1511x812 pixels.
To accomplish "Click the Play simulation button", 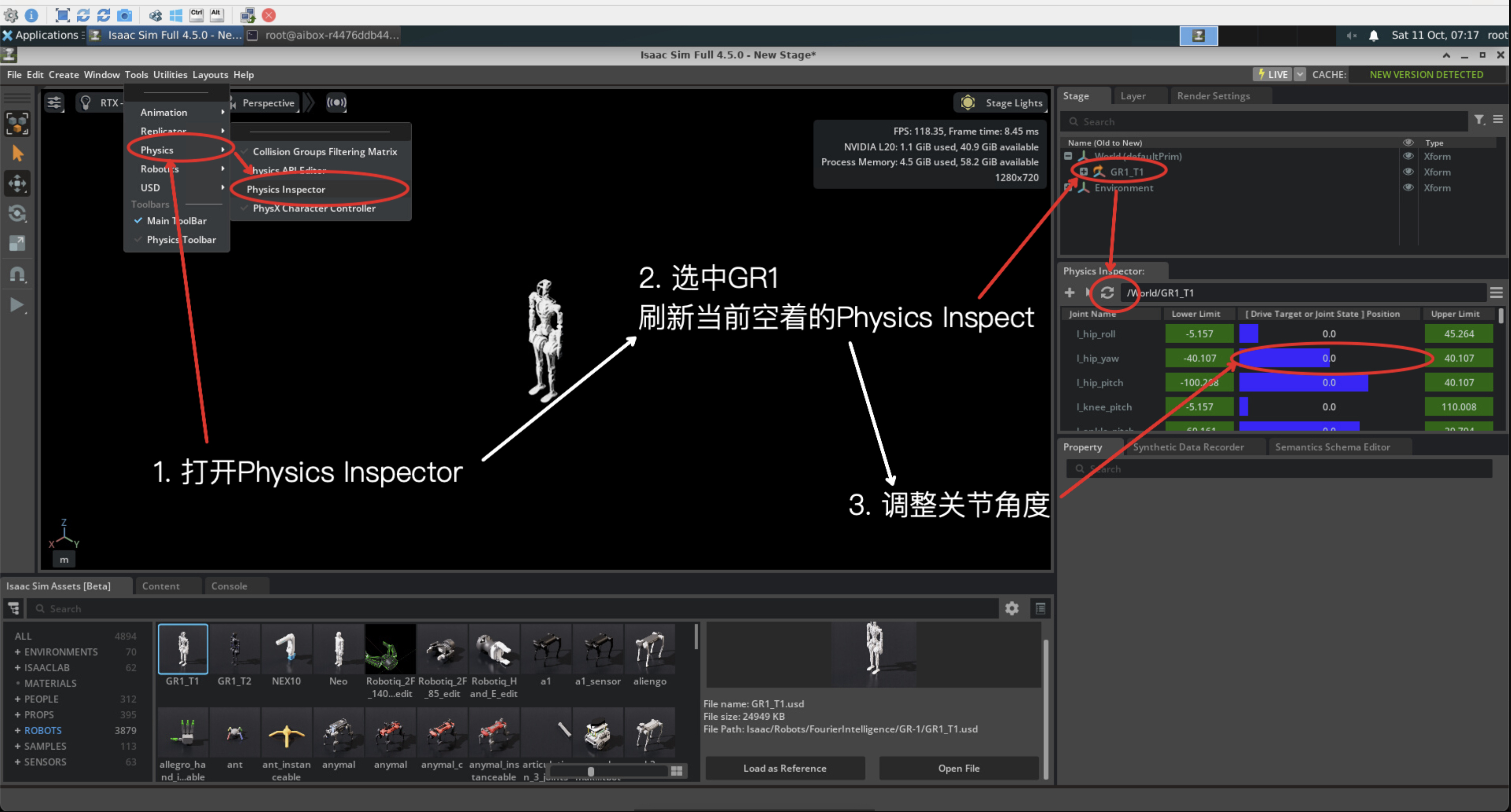I will tap(16, 305).
